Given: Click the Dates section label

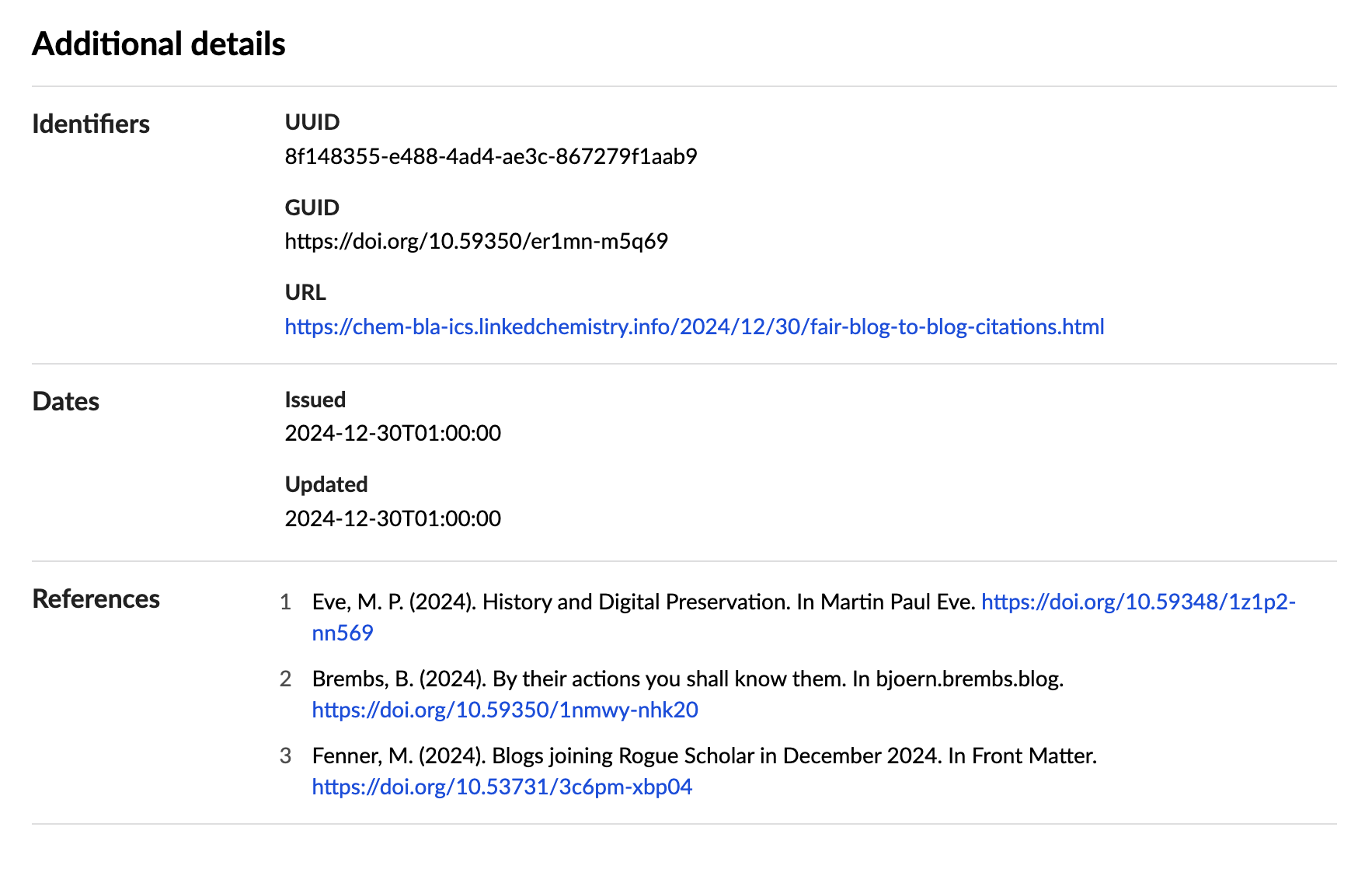Looking at the screenshot, I should [66, 402].
